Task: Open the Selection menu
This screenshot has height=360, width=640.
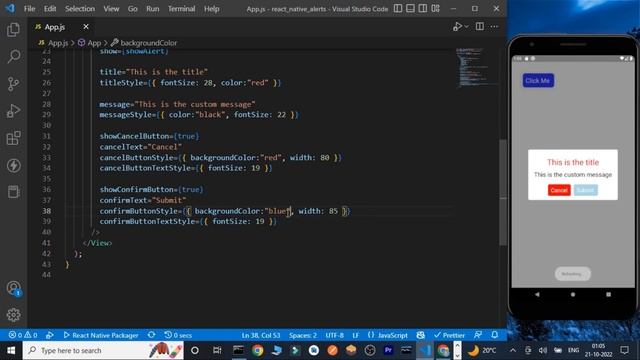Action: (80, 9)
